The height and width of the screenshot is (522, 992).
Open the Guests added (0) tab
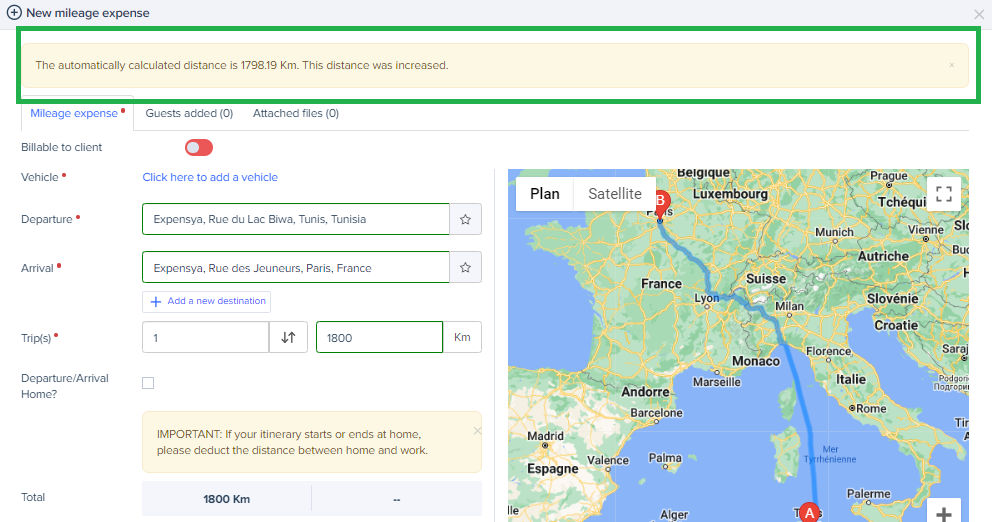pyautogui.click(x=189, y=114)
